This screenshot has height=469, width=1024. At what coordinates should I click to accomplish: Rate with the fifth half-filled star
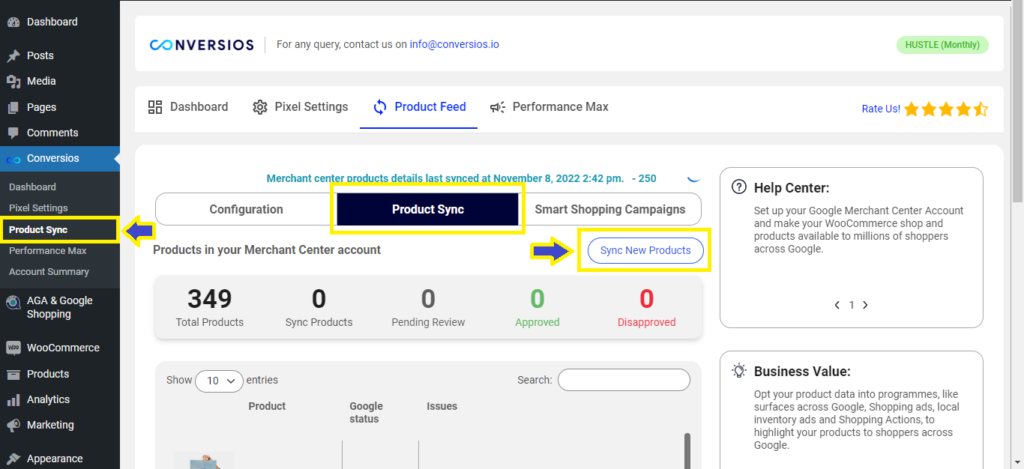click(x=981, y=109)
